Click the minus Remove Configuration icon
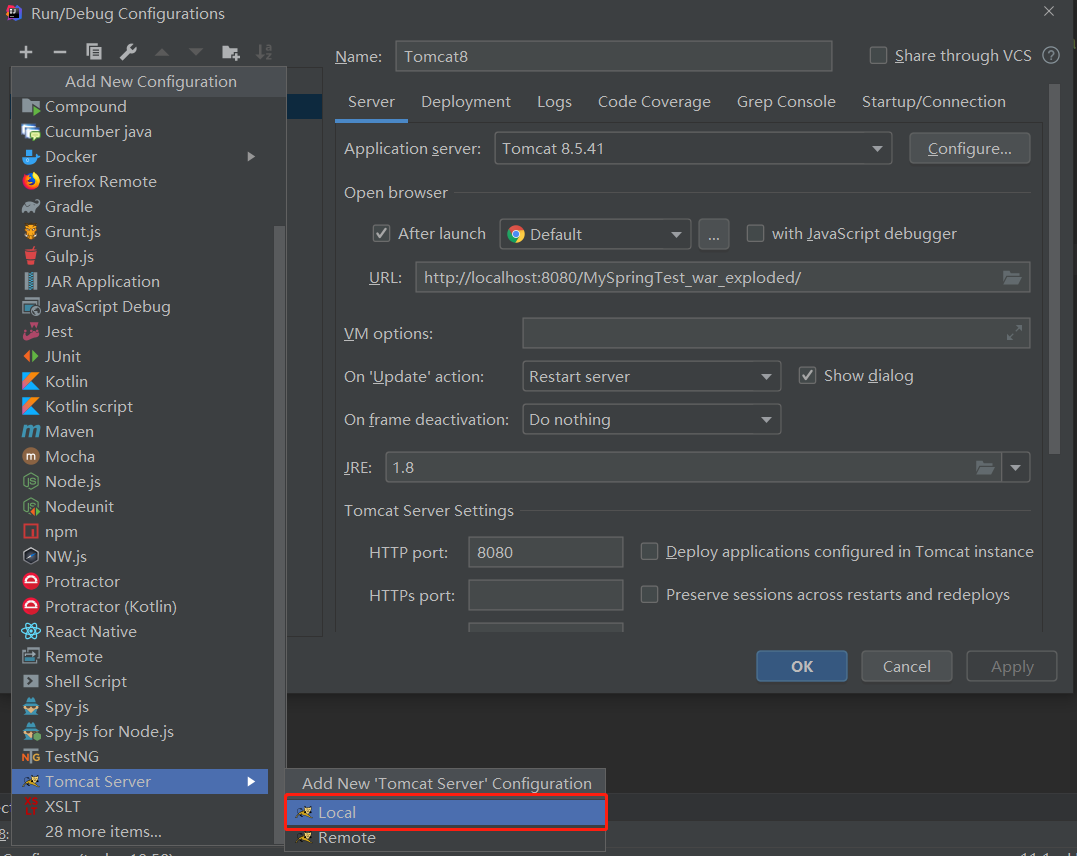 pos(60,52)
